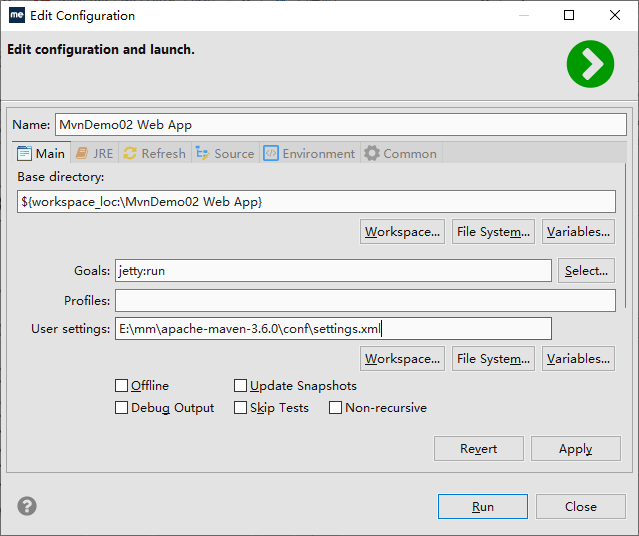Toggle the Non-recursive checkbox

point(336,408)
